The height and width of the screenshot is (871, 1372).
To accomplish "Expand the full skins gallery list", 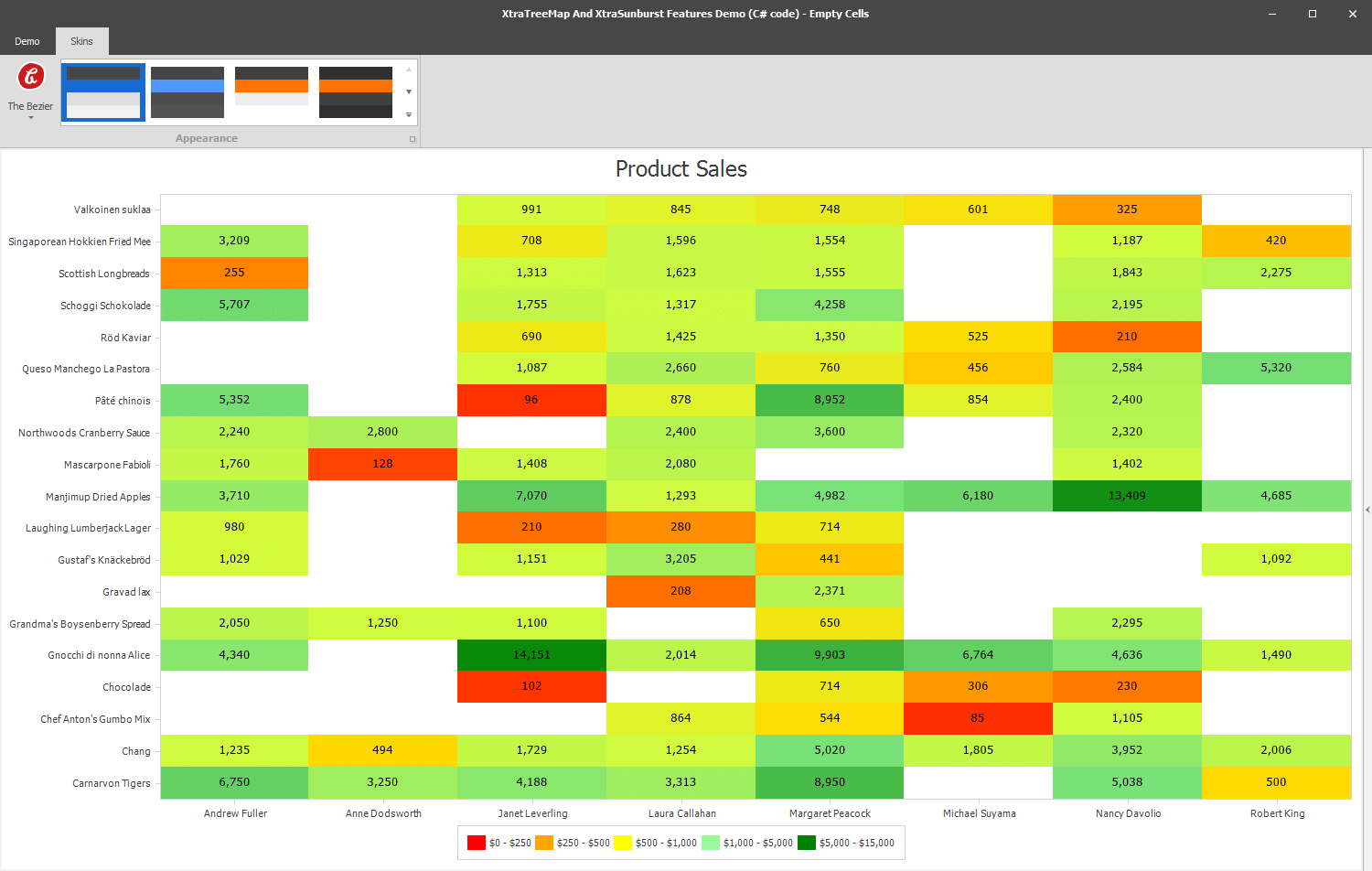I will pyautogui.click(x=408, y=114).
